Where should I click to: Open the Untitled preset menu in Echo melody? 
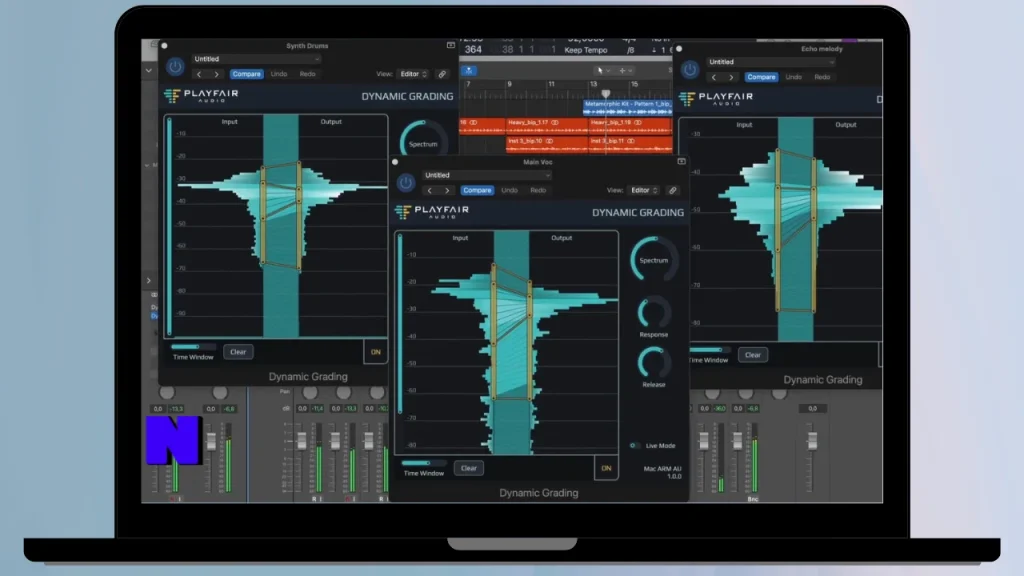[771, 62]
